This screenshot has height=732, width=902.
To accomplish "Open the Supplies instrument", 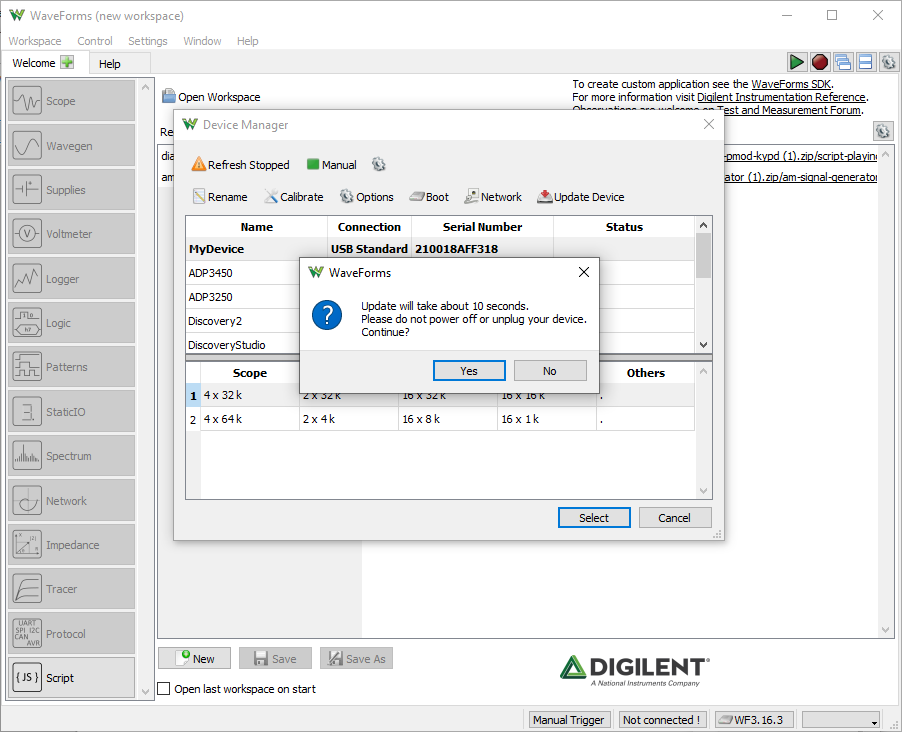I will click(x=71, y=190).
